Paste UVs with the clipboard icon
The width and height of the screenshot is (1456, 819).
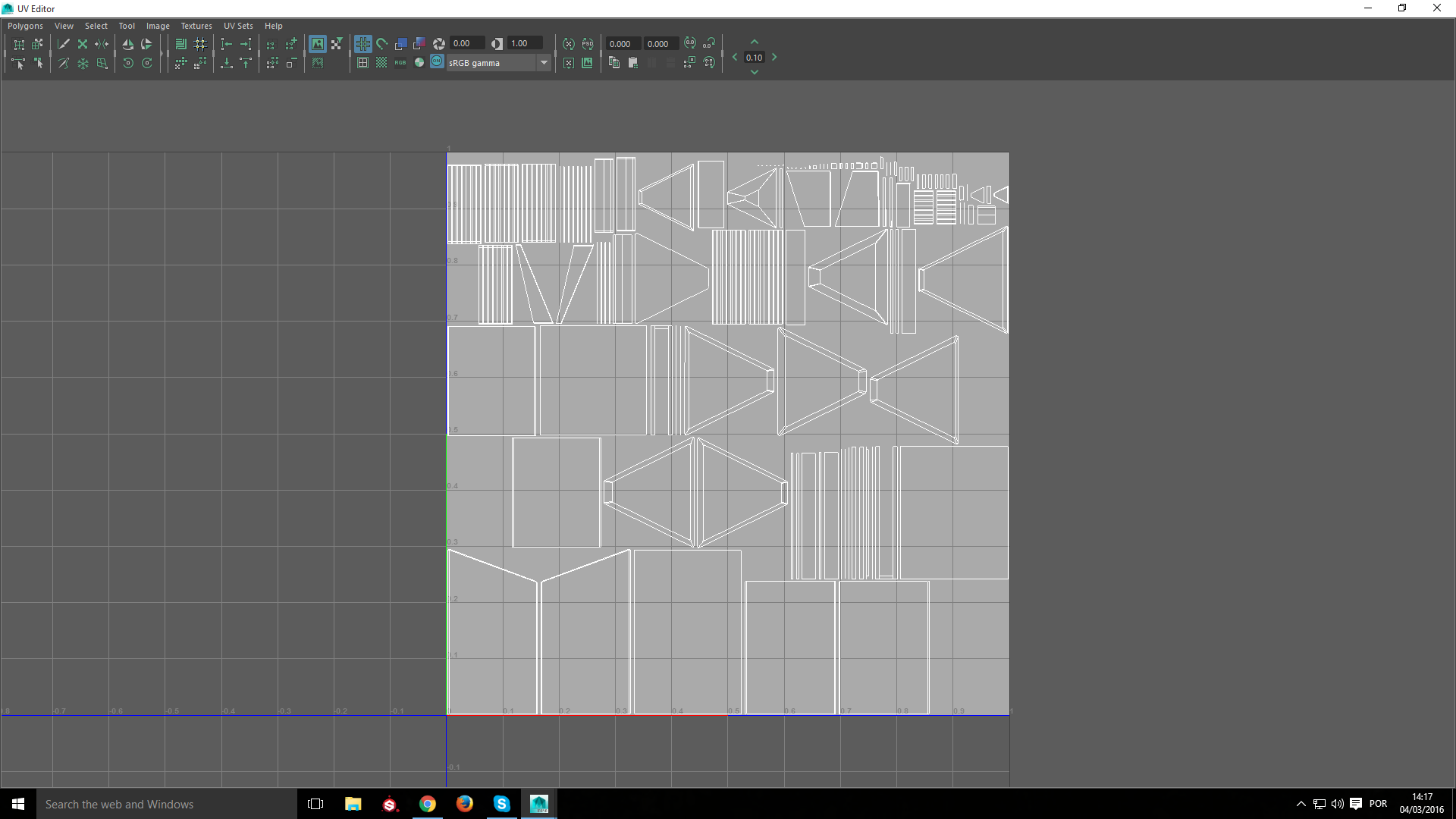point(633,64)
